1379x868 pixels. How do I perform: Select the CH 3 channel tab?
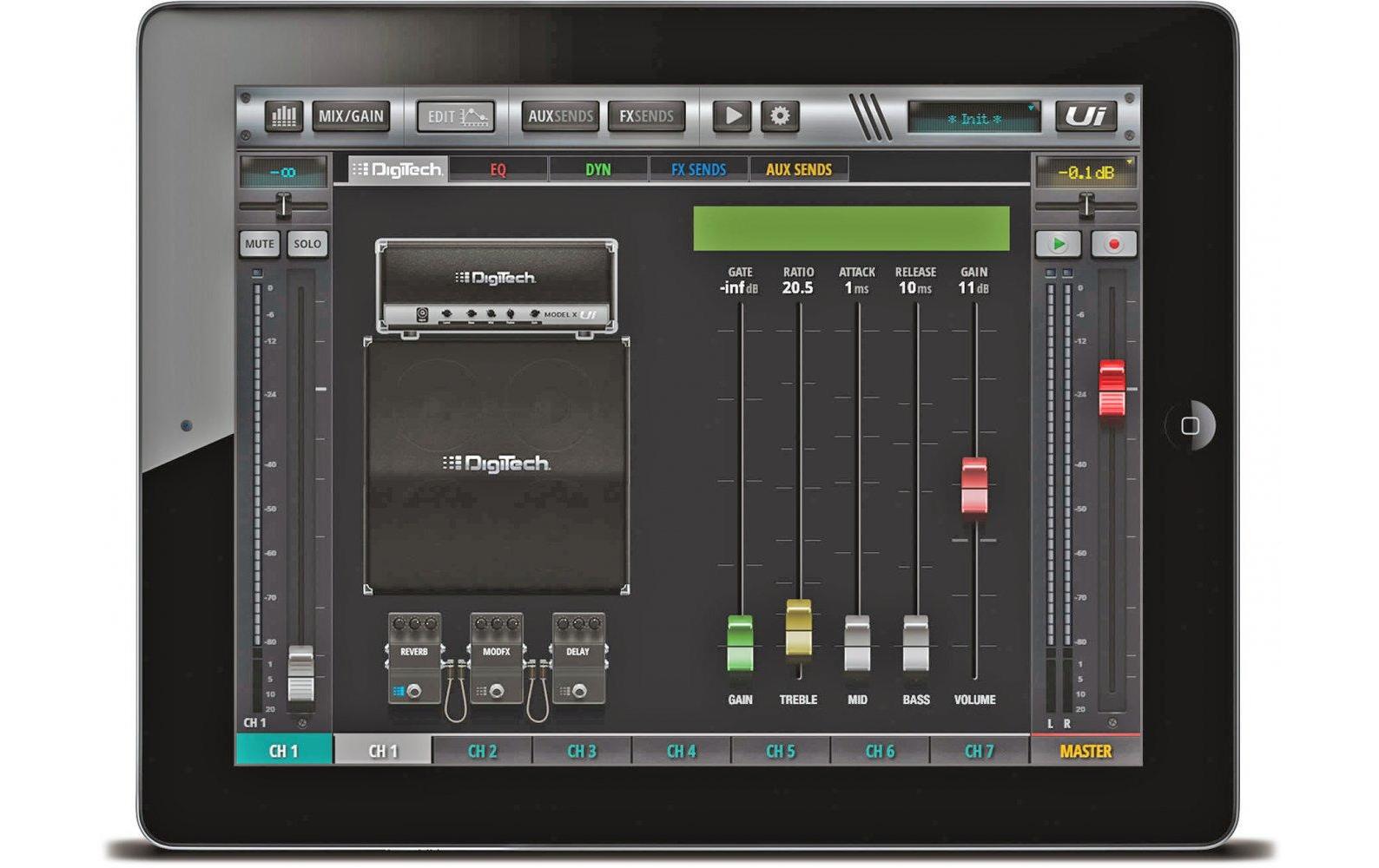pos(582,751)
